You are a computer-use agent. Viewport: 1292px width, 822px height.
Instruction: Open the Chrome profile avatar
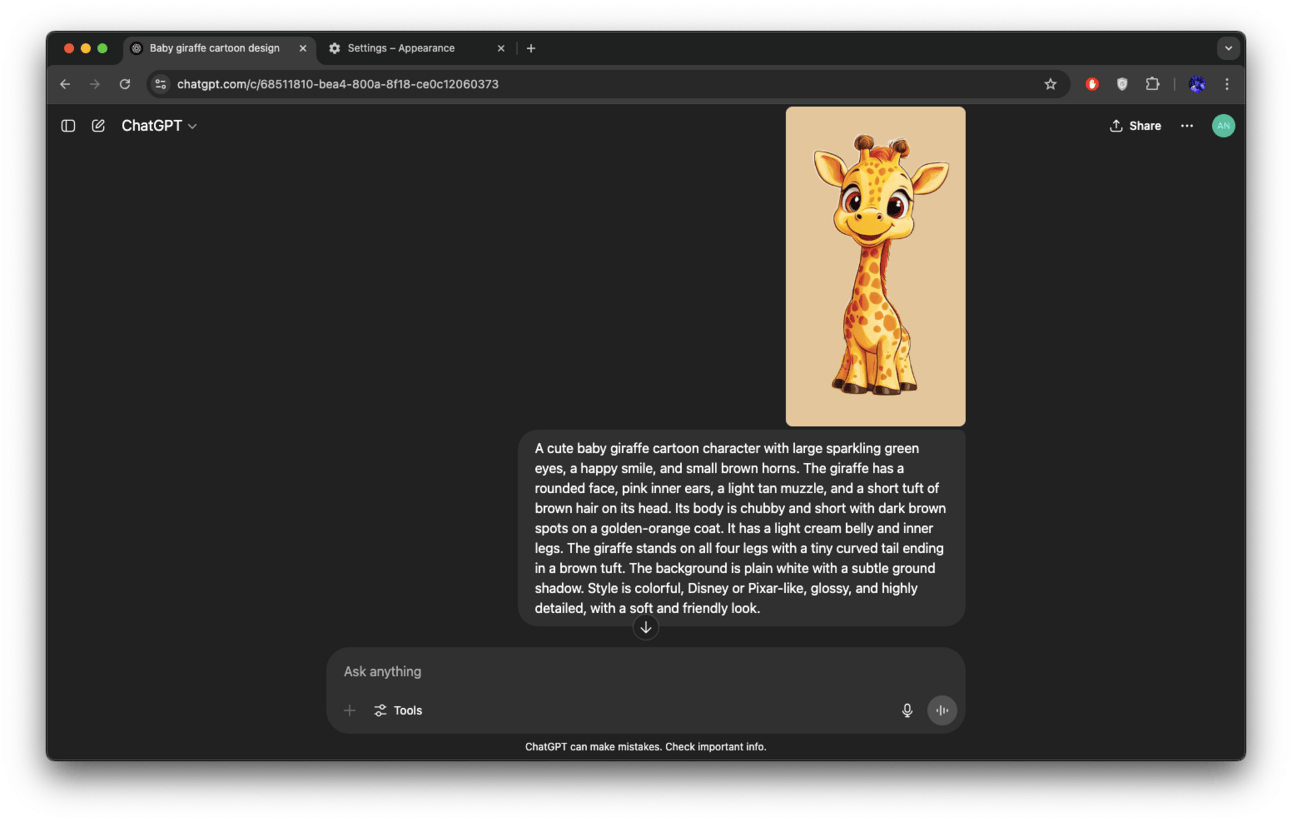(1197, 84)
